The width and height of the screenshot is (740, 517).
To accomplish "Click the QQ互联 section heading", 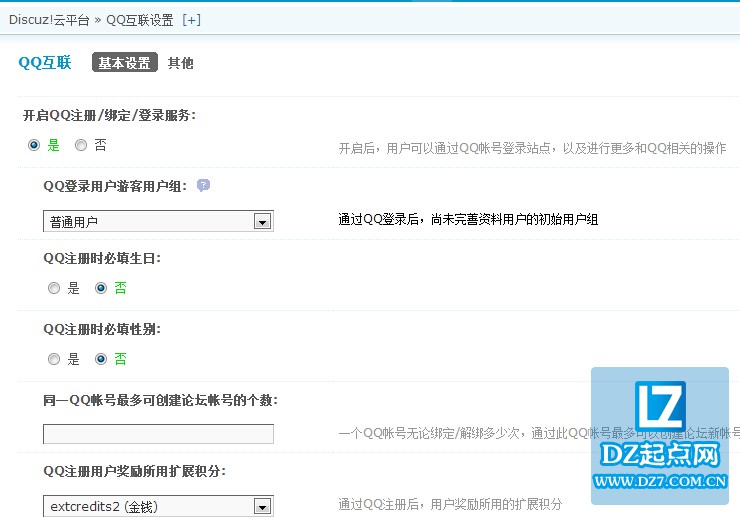I will [45, 63].
